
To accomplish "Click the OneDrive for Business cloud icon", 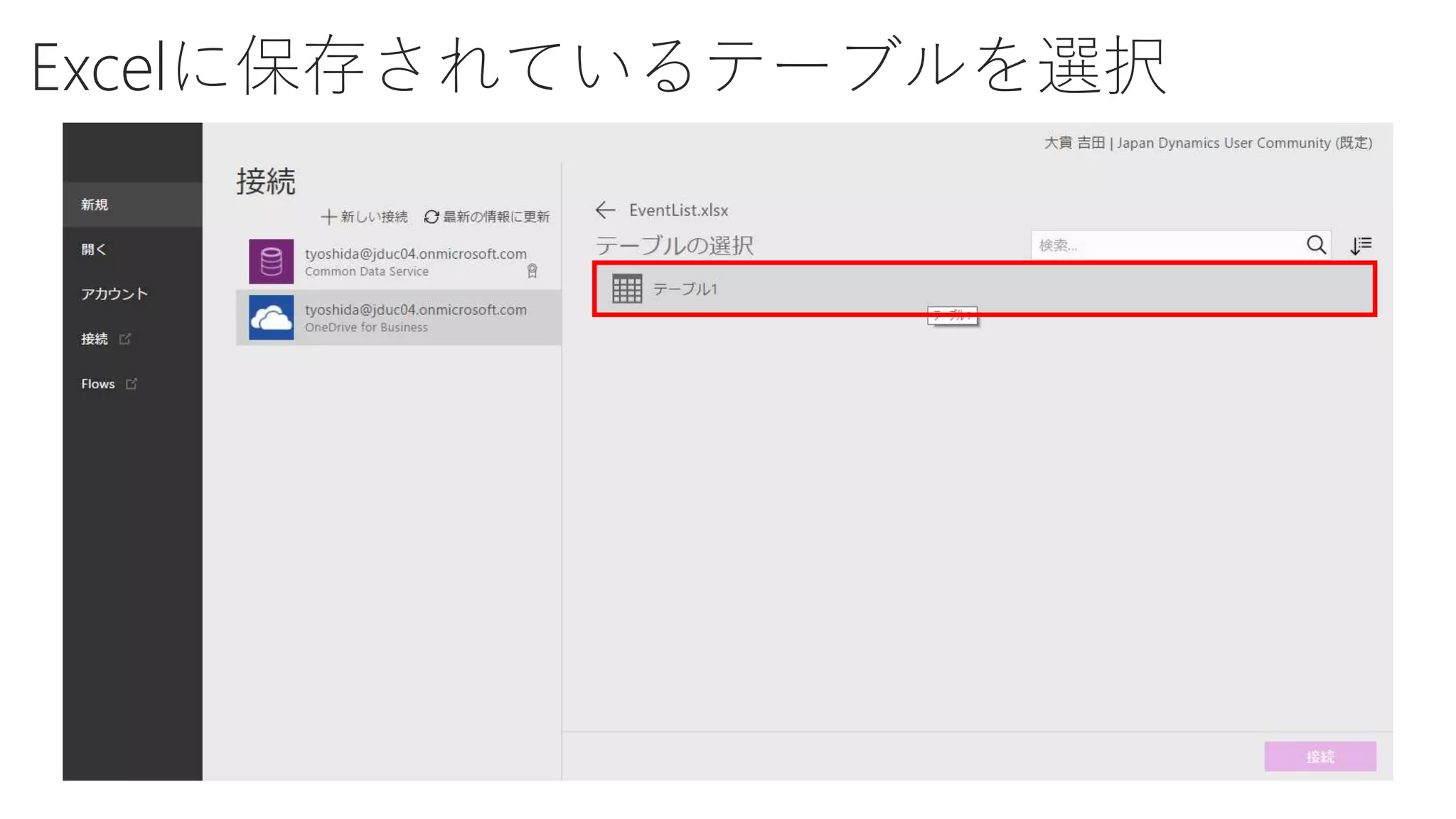I will pos(271,317).
